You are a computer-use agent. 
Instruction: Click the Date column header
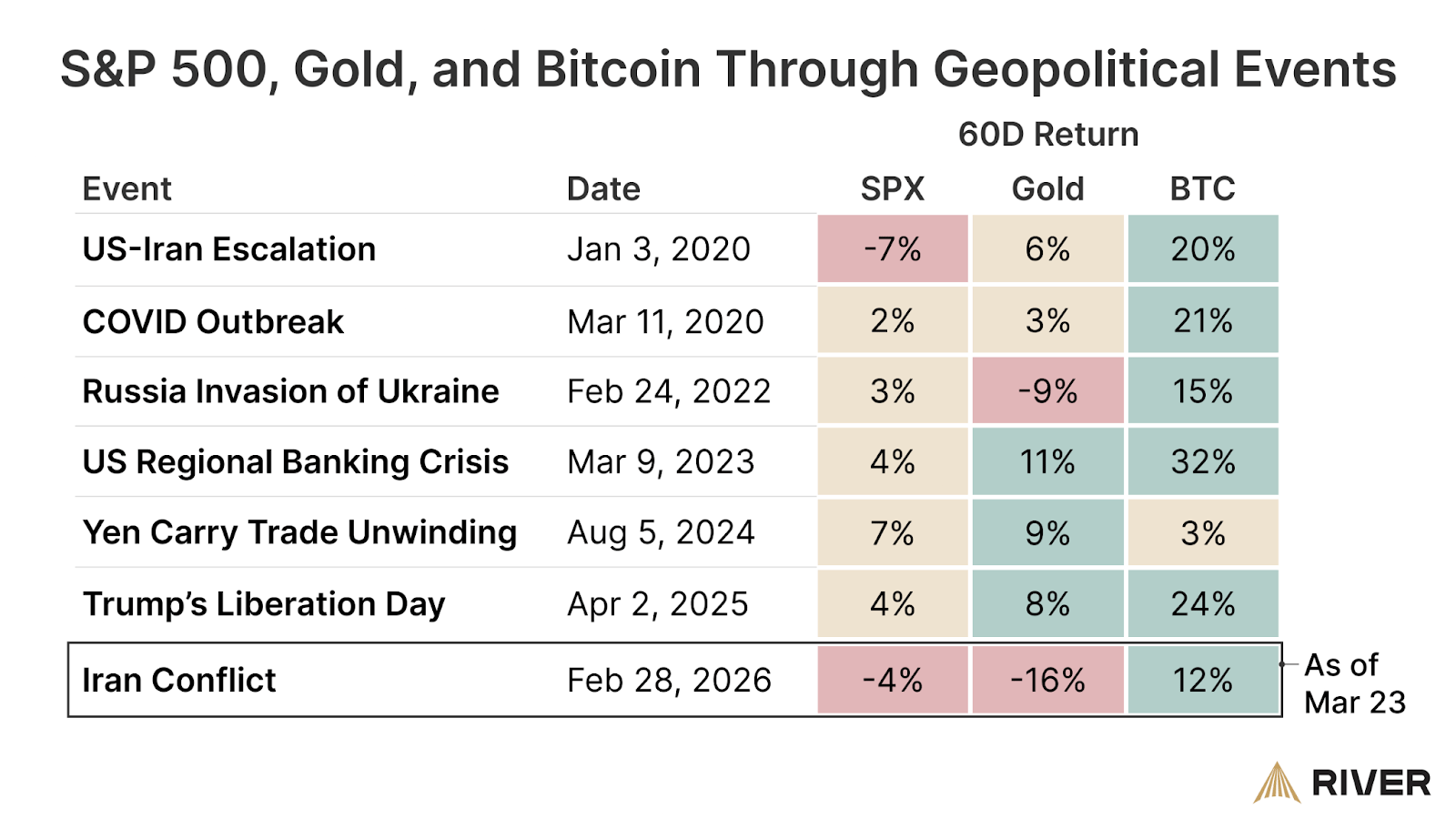point(603,188)
